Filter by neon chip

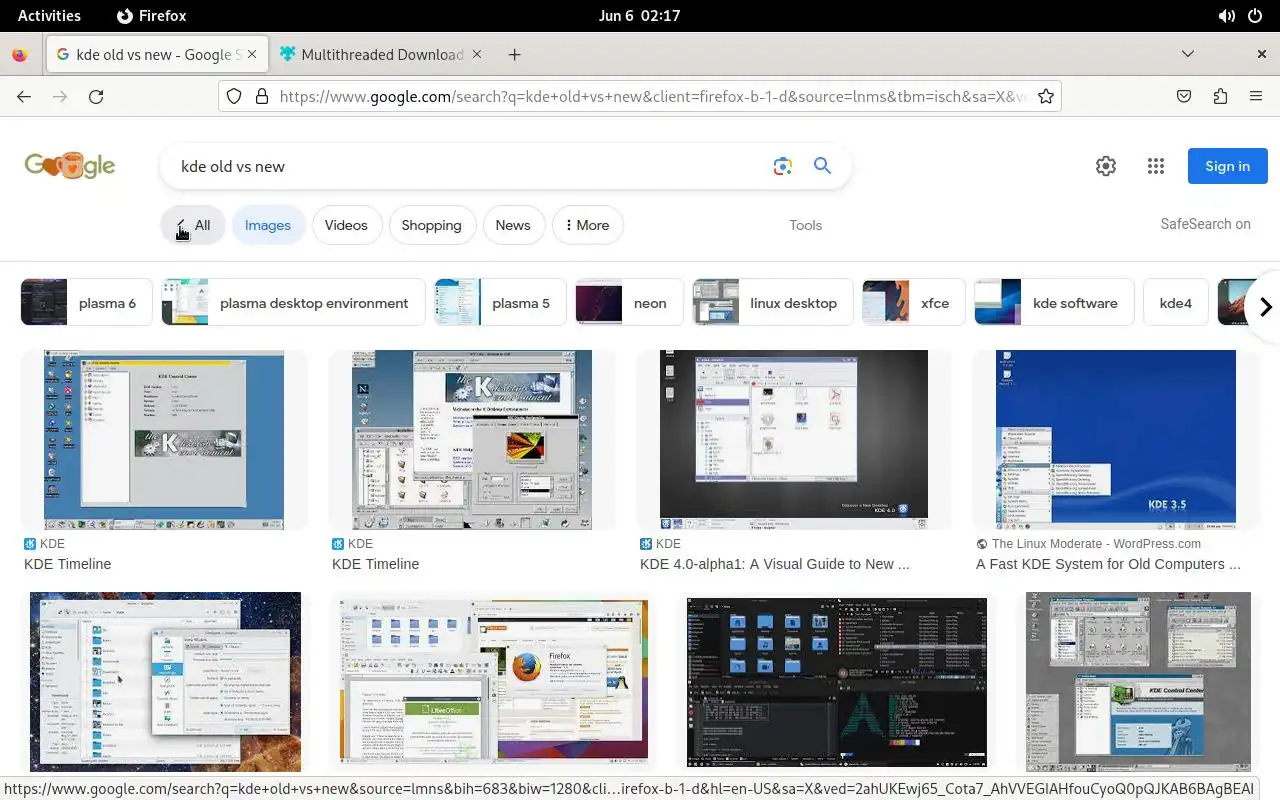click(x=629, y=303)
